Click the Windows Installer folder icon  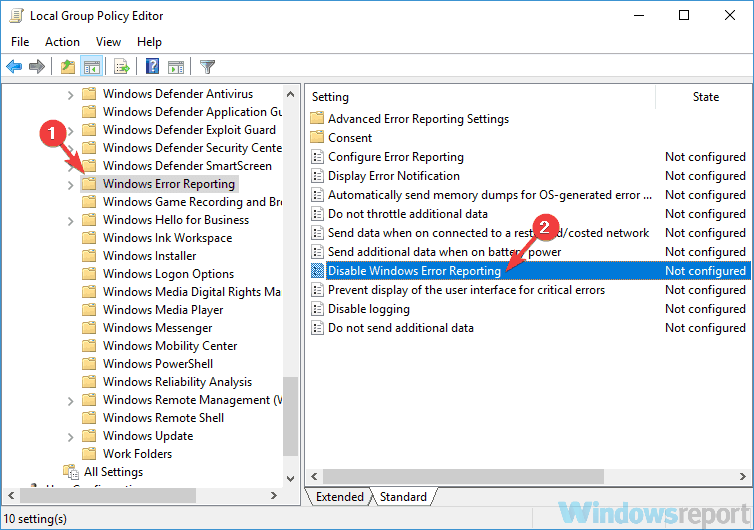[89, 255]
